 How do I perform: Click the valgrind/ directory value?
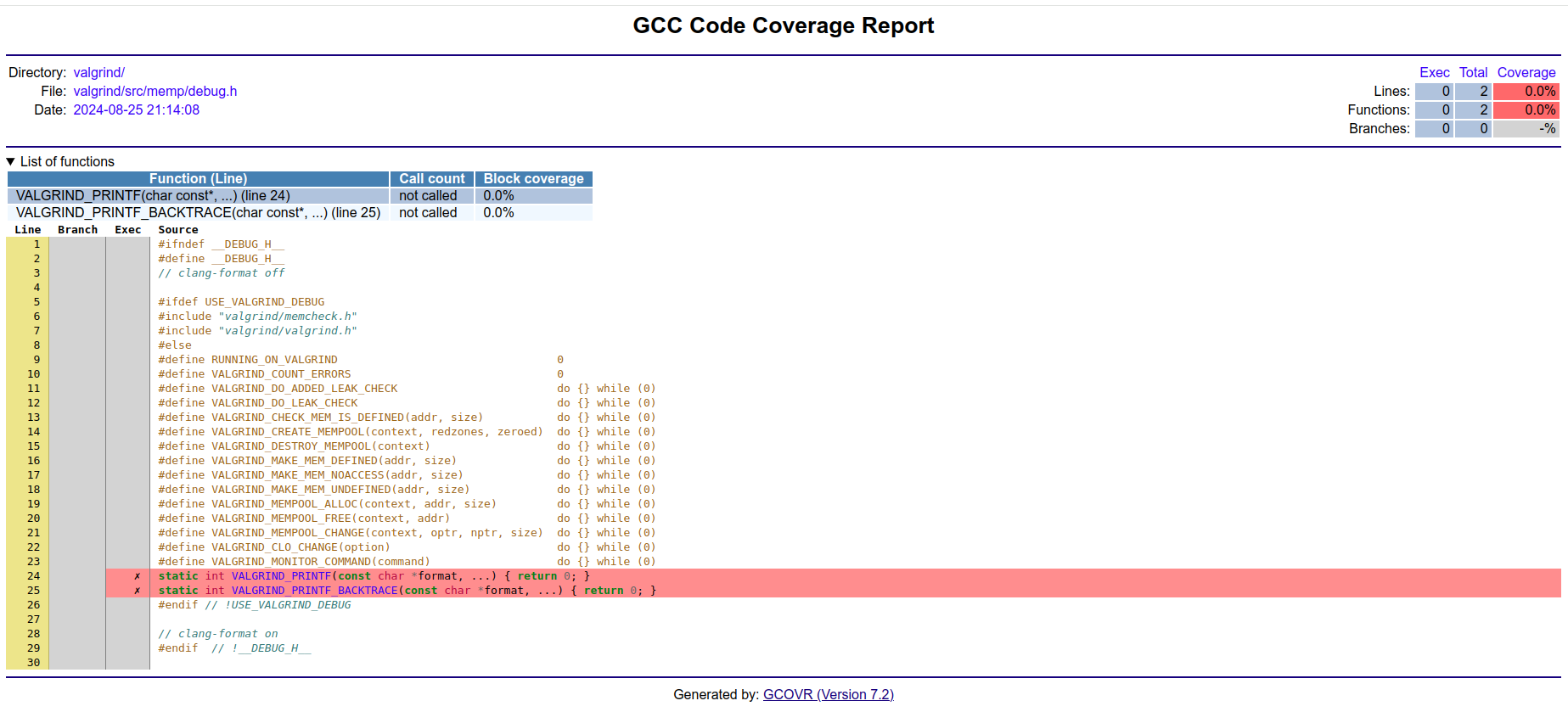coord(98,73)
